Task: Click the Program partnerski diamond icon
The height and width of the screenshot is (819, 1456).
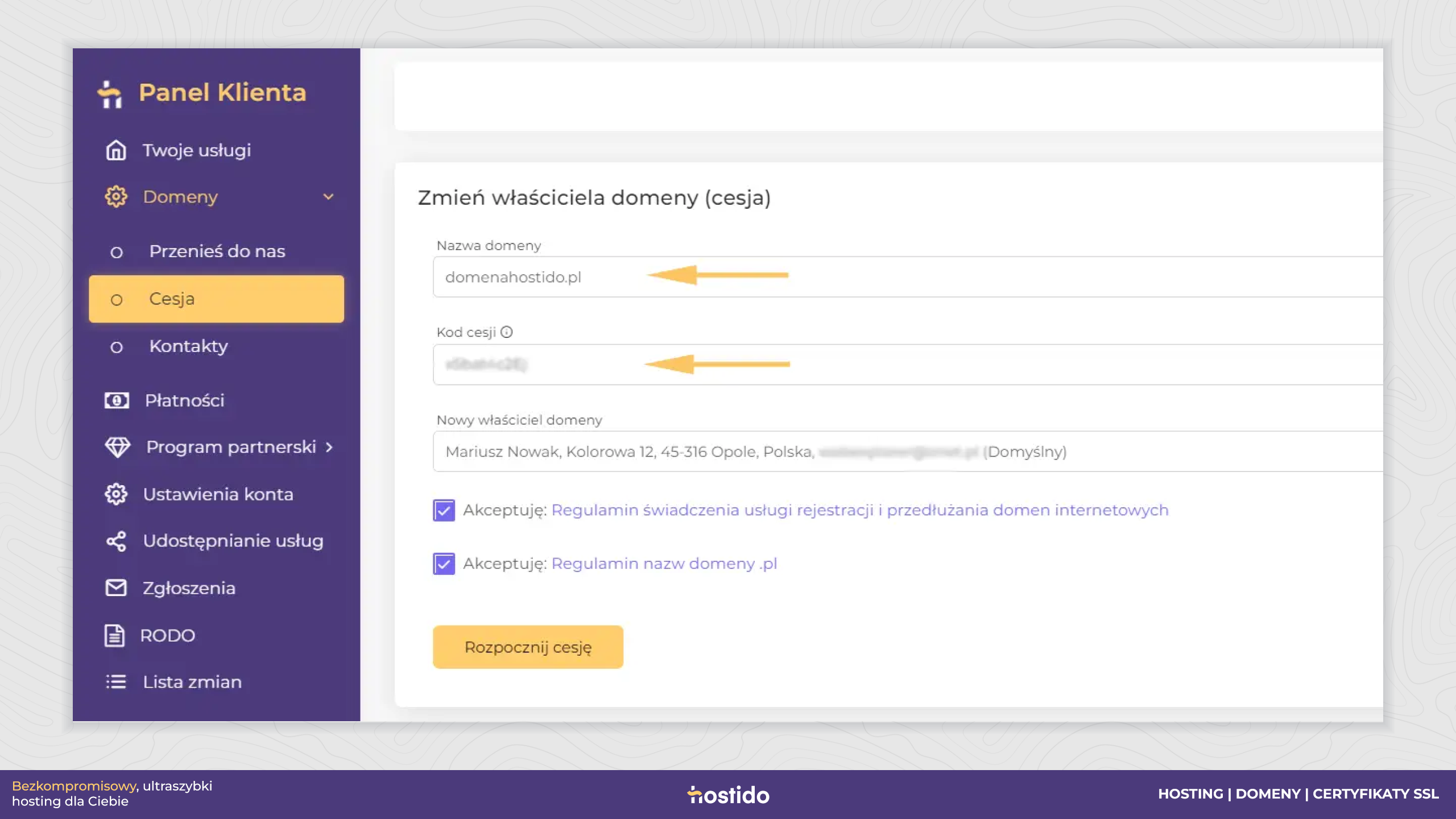Action: [x=118, y=447]
